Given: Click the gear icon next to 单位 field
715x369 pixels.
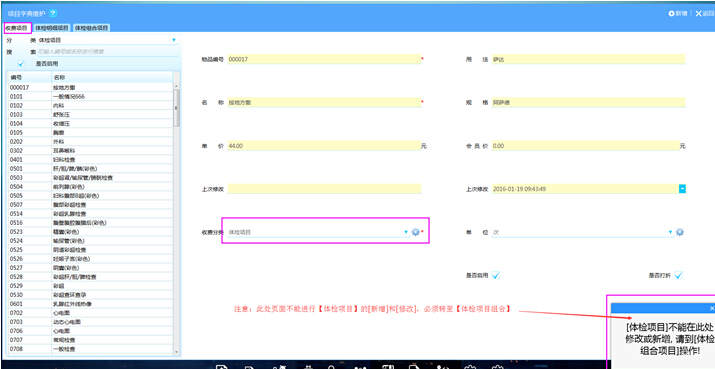Looking at the screenshot, I should coord(680,232).
